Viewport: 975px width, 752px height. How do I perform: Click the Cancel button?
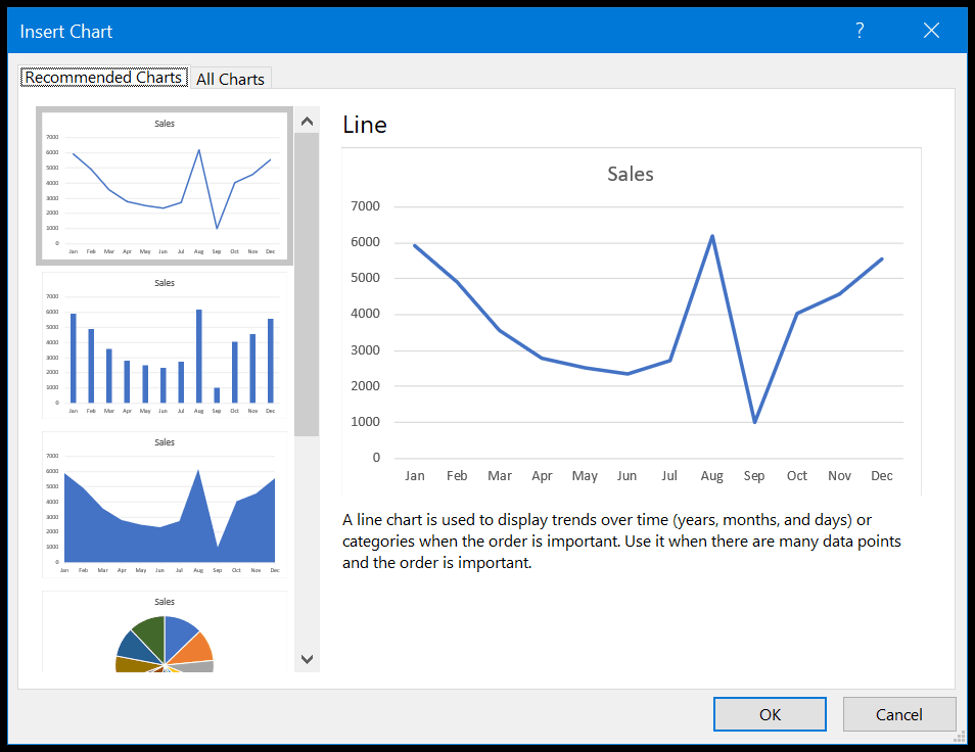click(899, 714)
